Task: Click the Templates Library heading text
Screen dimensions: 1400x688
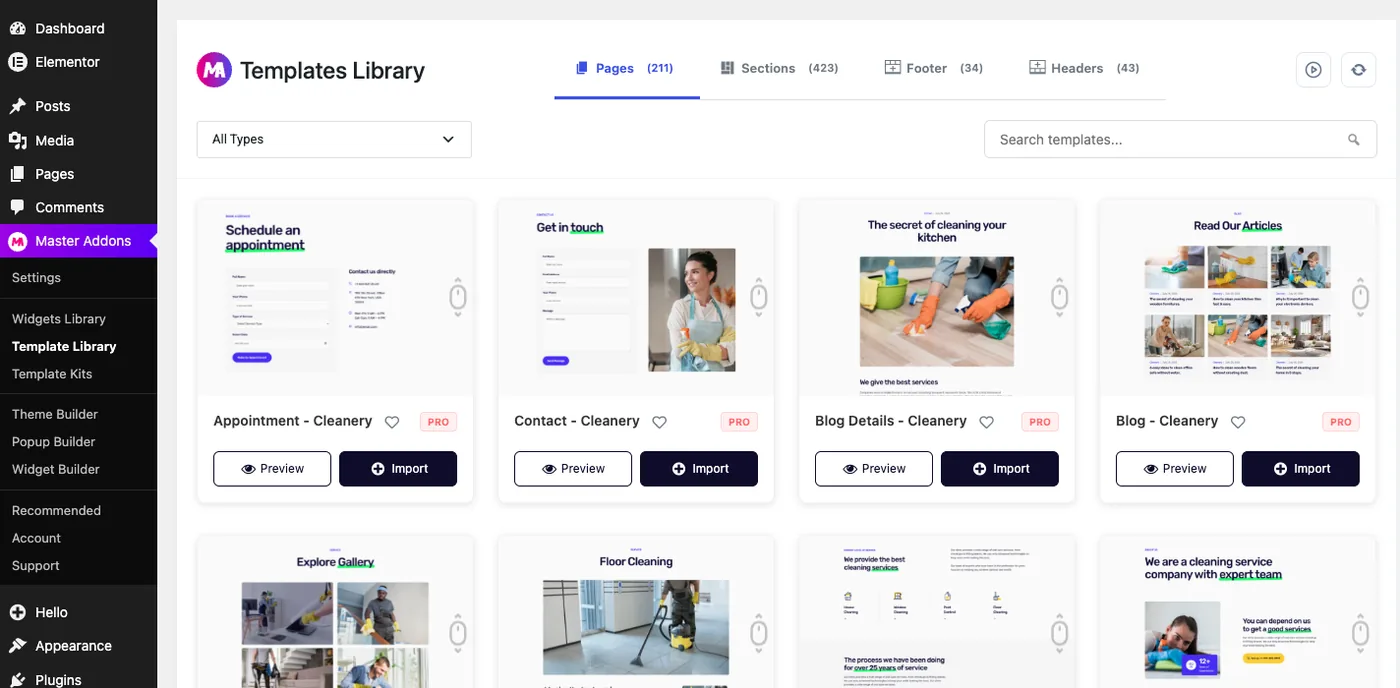Action: coord(332,71)
